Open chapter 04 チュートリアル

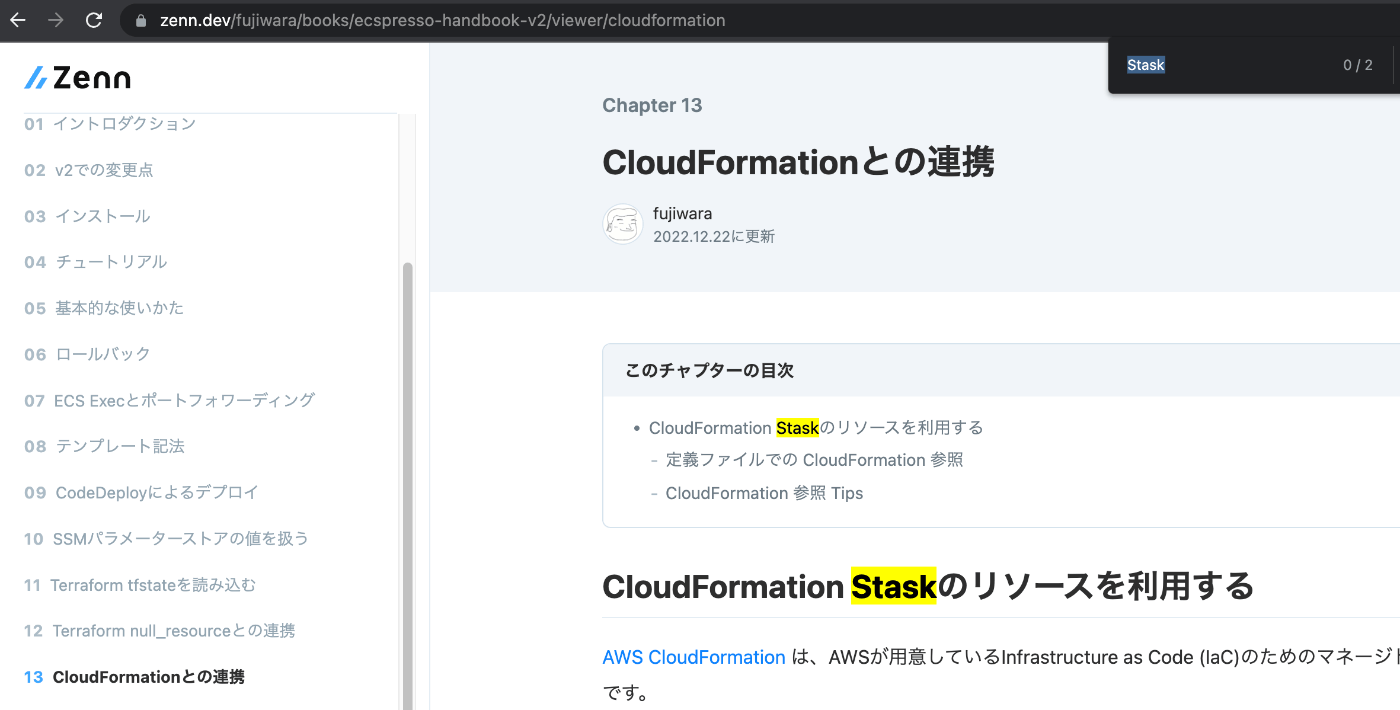click(x=96, y=262)
